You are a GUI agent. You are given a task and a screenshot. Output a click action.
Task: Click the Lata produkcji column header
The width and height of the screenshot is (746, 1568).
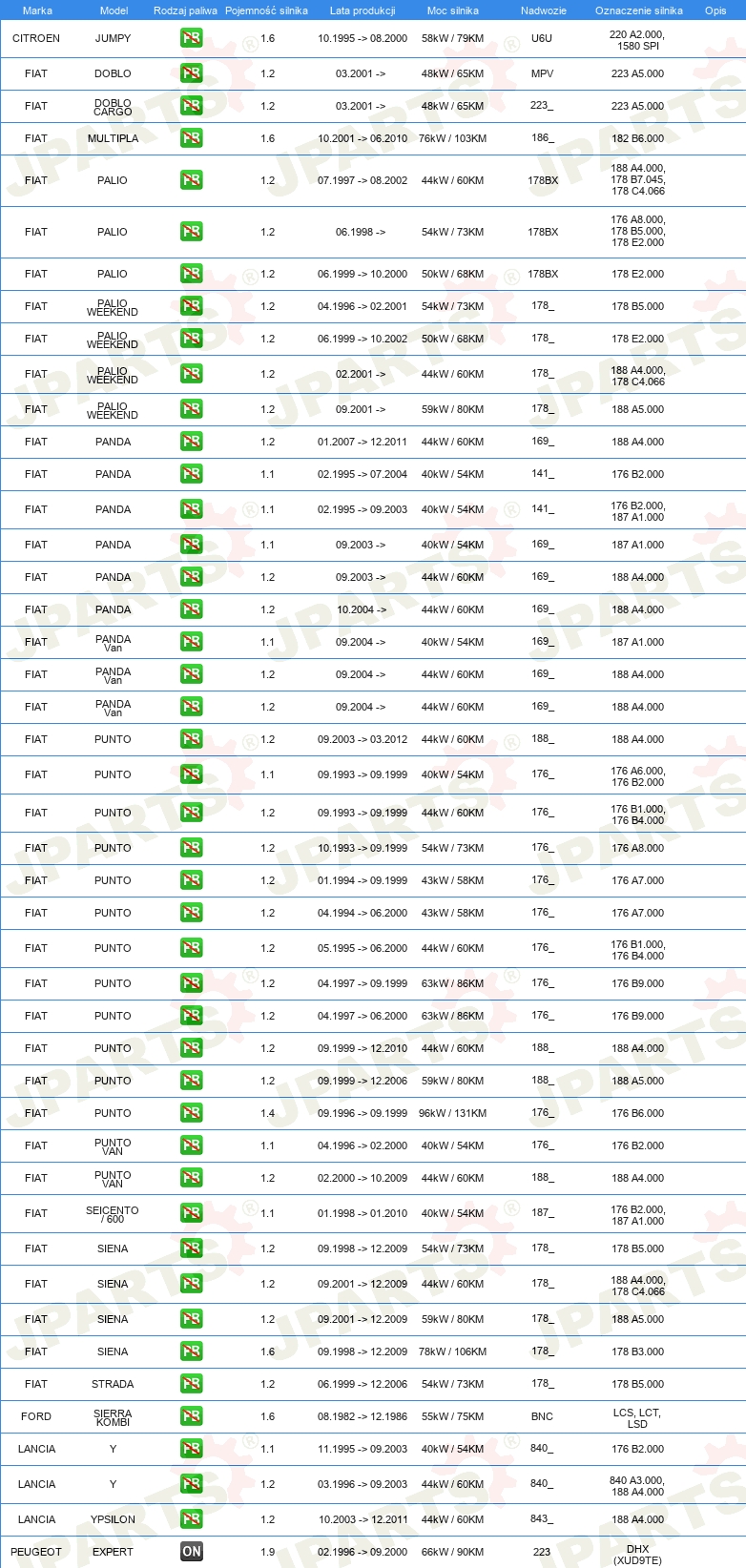(363, 10)
